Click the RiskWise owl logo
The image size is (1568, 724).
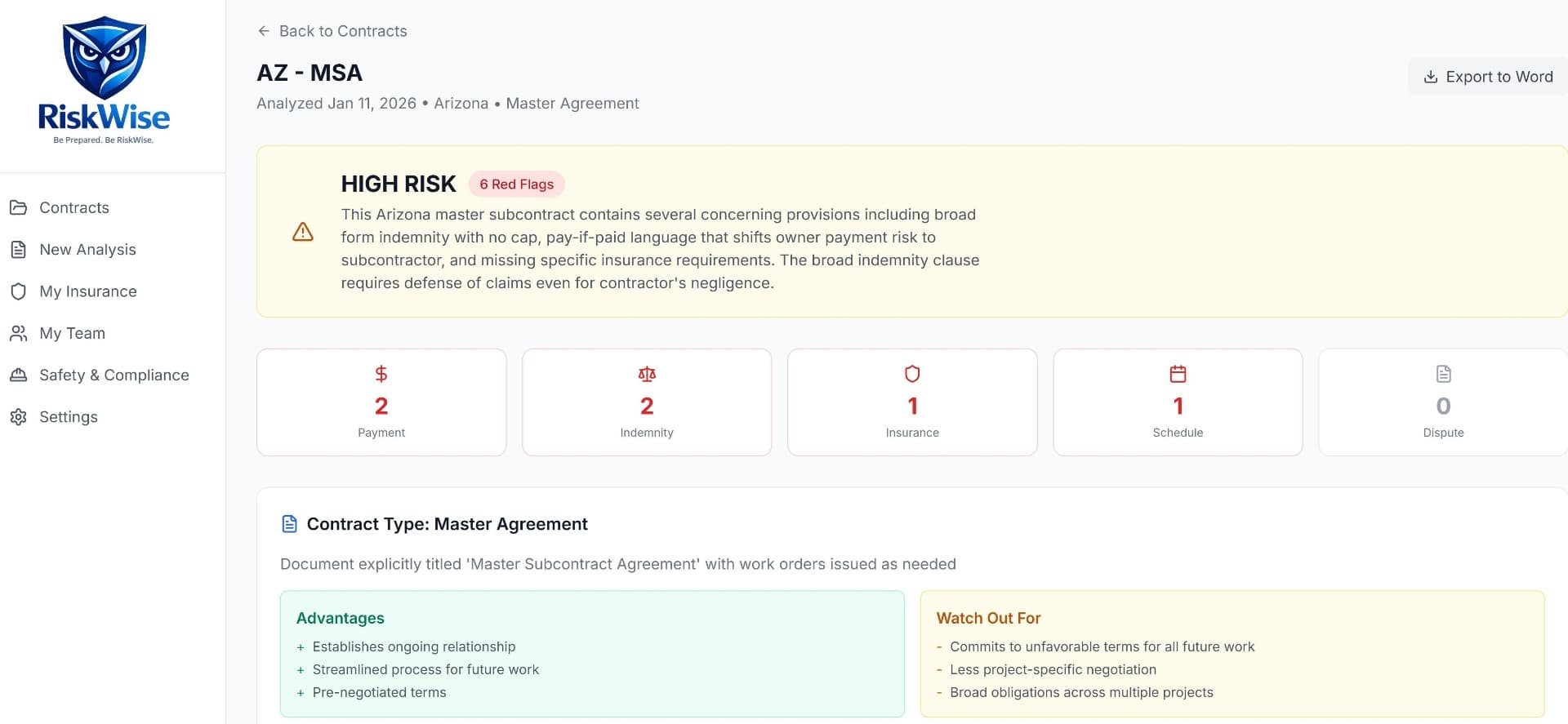point(104,80)
